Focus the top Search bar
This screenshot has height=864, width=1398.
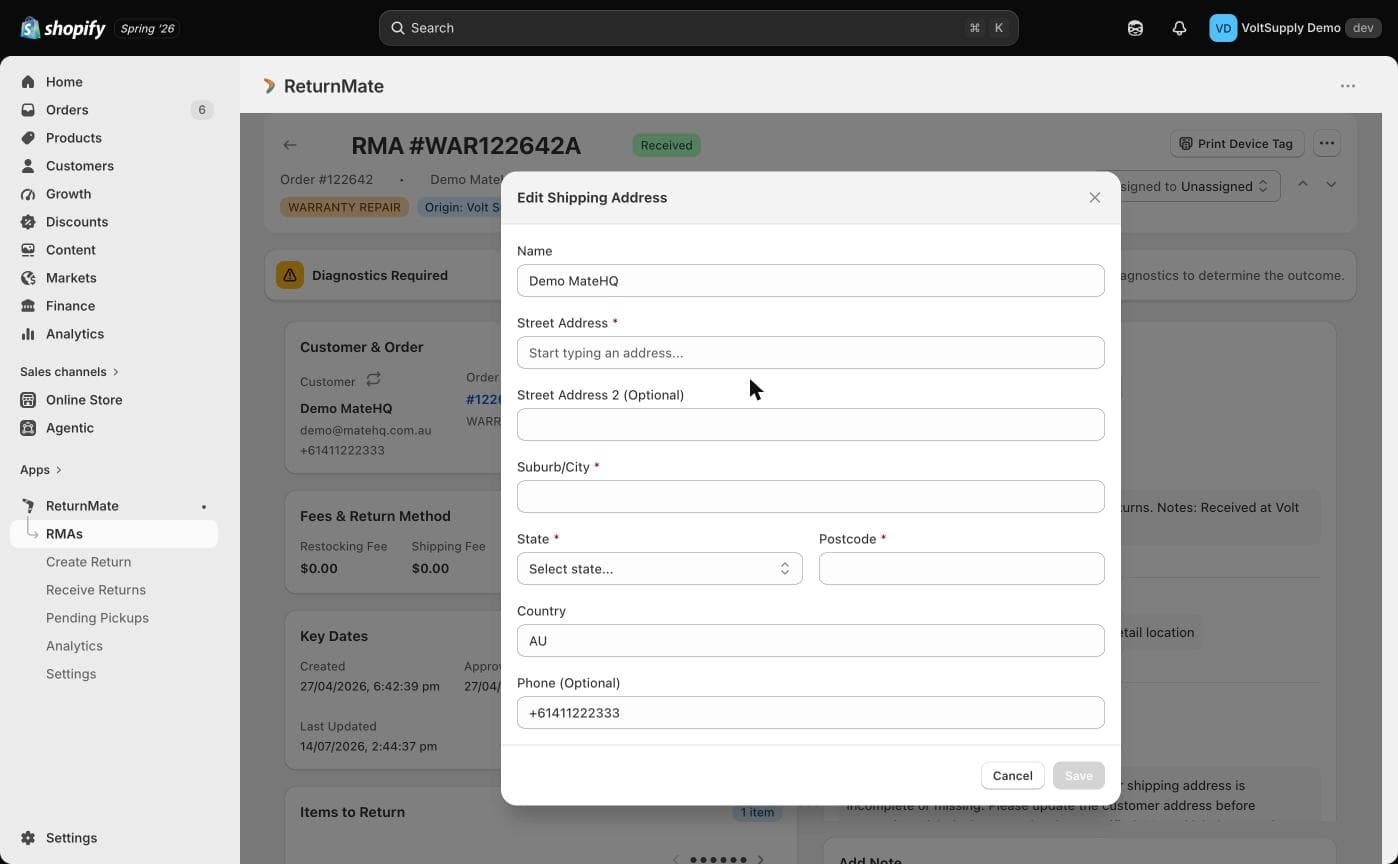698,28
